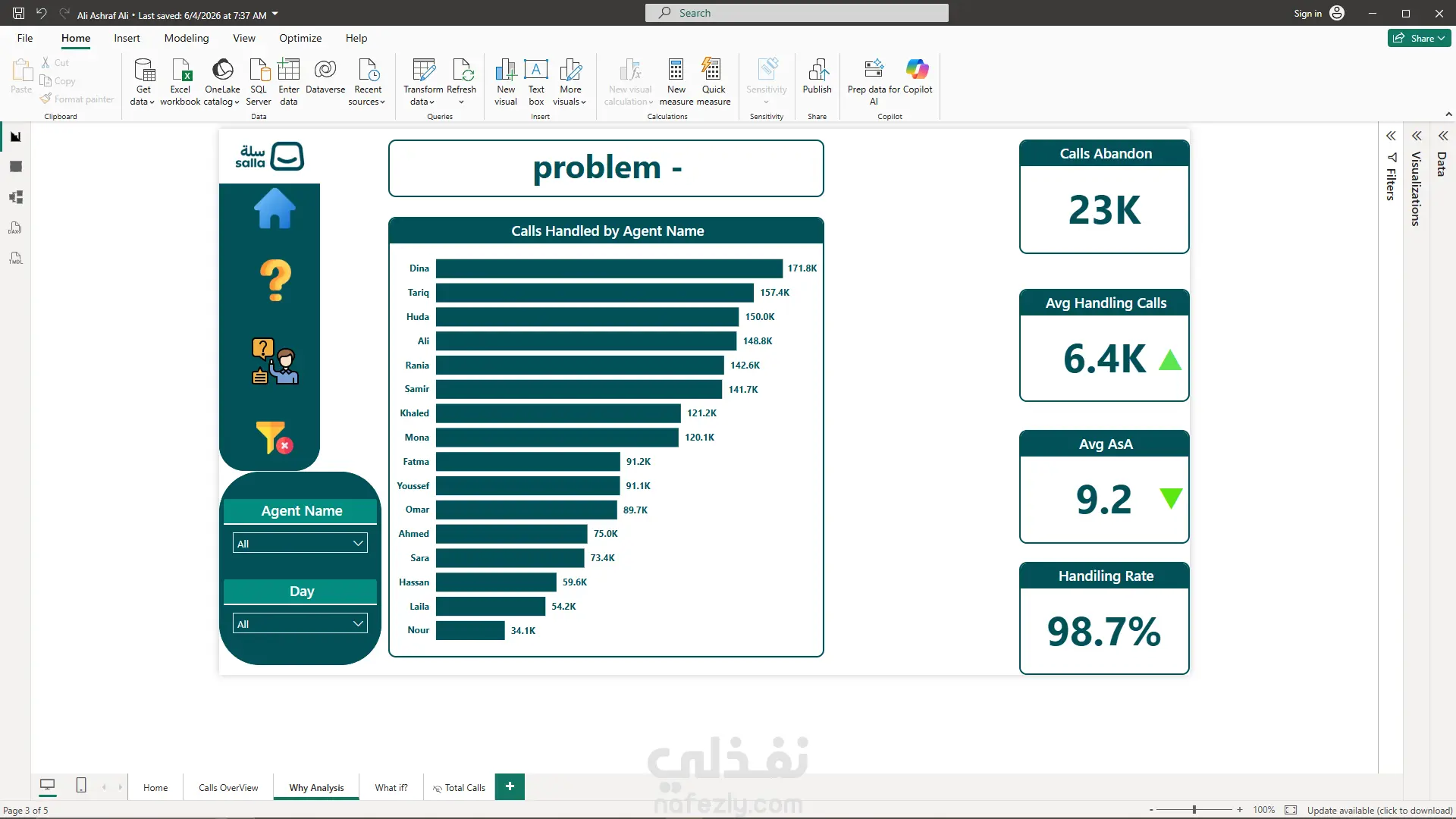Select Nour's bar in the chart
The height and width of the screenshot is (819, 1456).
point(470,630)
